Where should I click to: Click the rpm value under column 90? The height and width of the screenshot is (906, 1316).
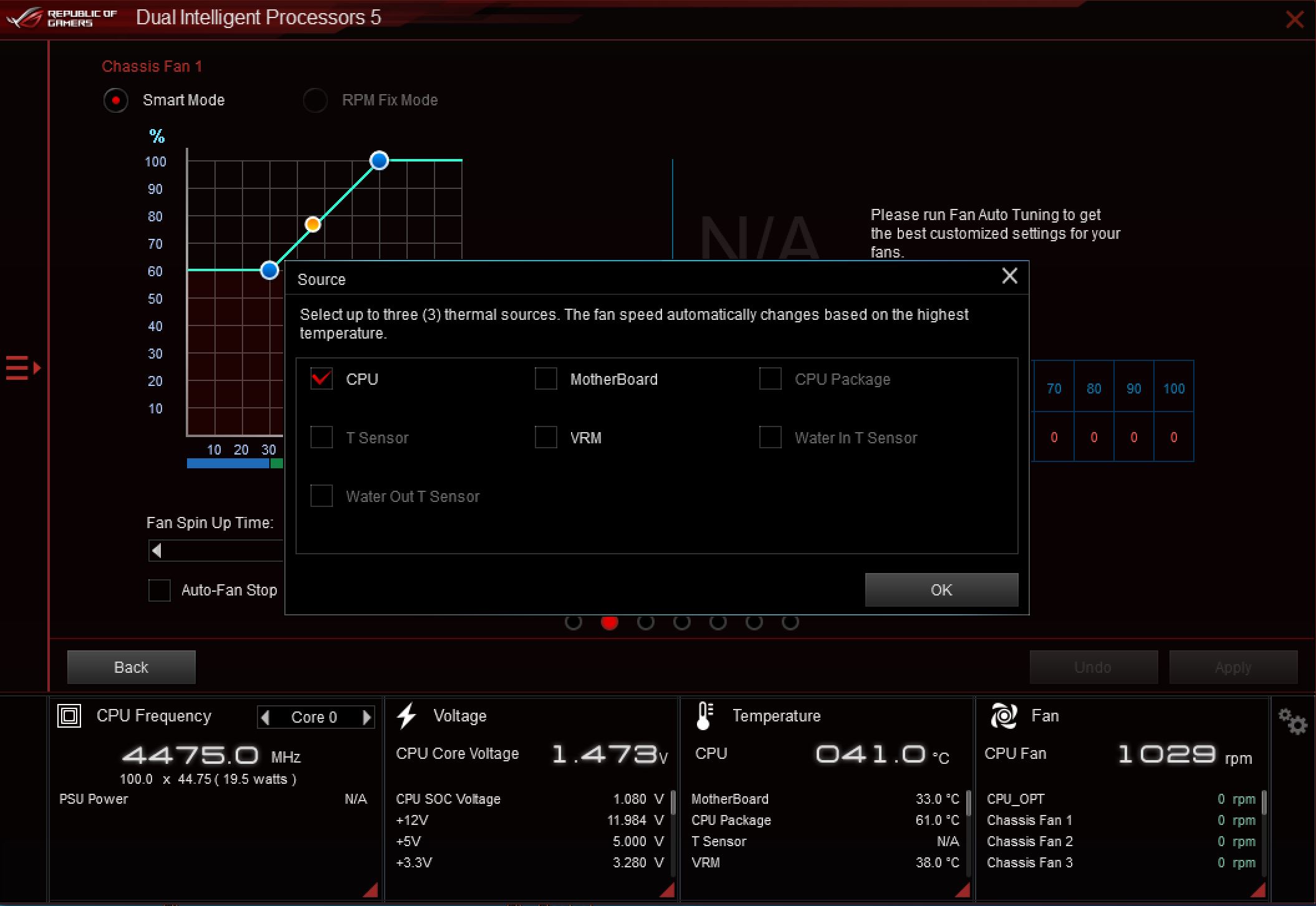1133,437
